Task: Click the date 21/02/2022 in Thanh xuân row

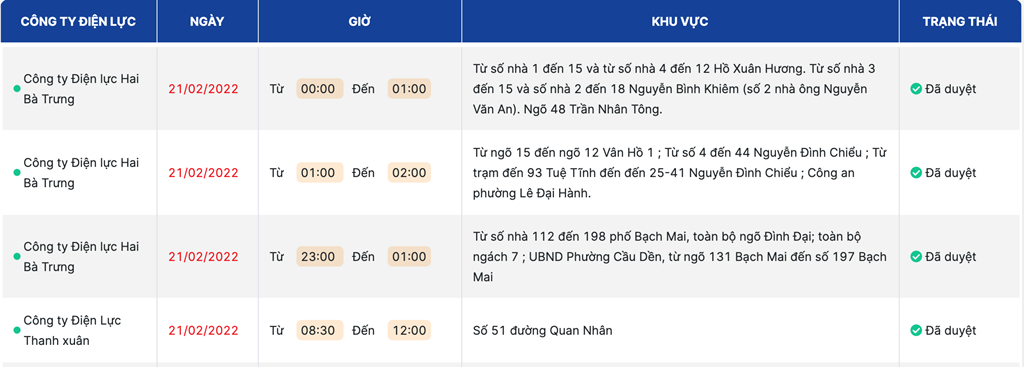Action: pos(203,330)
